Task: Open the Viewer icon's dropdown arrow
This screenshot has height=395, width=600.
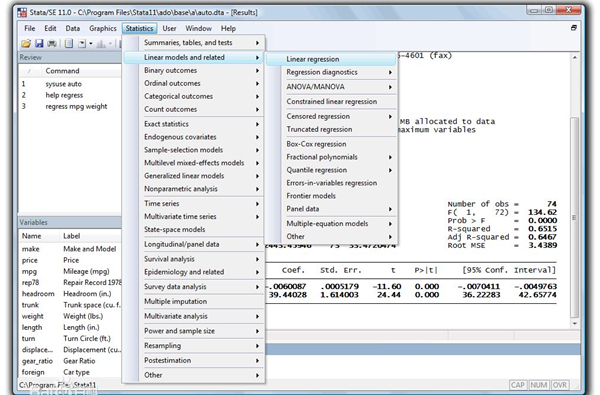Action: [x=91, y=44]
